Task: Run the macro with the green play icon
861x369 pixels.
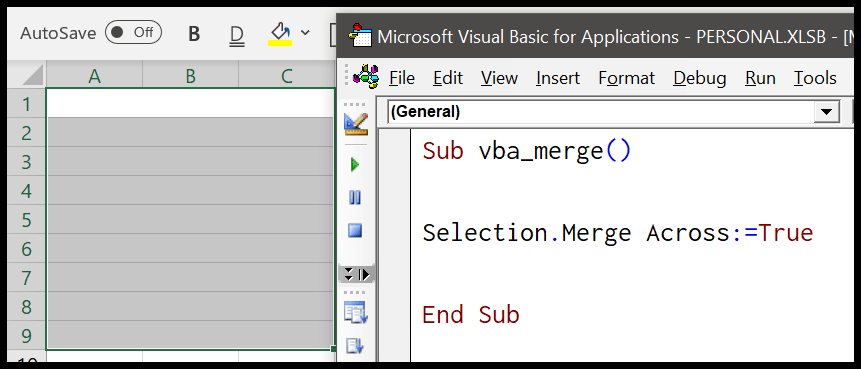Action: 355,164
